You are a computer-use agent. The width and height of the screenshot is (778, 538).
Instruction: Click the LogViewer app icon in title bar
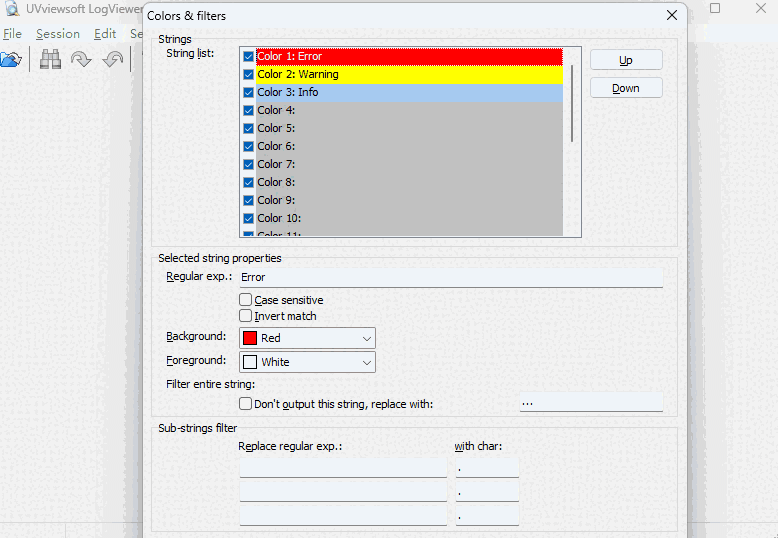(x=12, y=8)
